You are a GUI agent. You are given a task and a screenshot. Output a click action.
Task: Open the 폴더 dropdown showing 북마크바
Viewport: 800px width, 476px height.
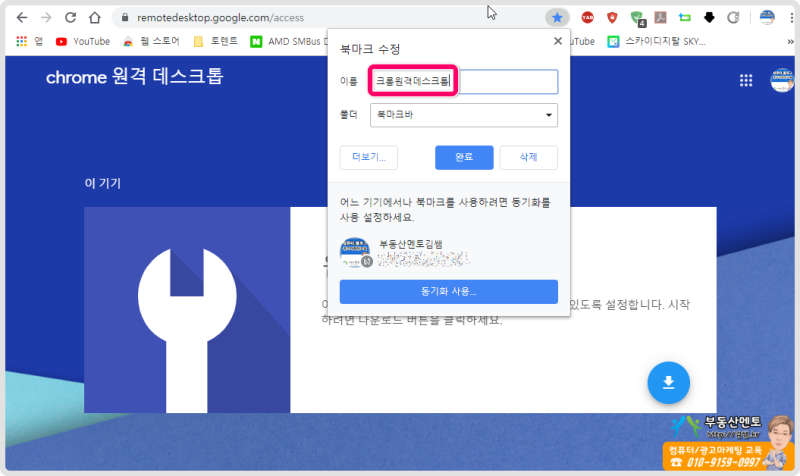click(464, 115)
